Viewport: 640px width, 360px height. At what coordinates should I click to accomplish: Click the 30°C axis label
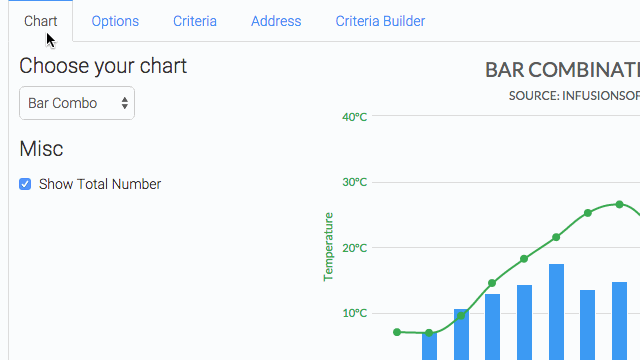tap(354, 182)
